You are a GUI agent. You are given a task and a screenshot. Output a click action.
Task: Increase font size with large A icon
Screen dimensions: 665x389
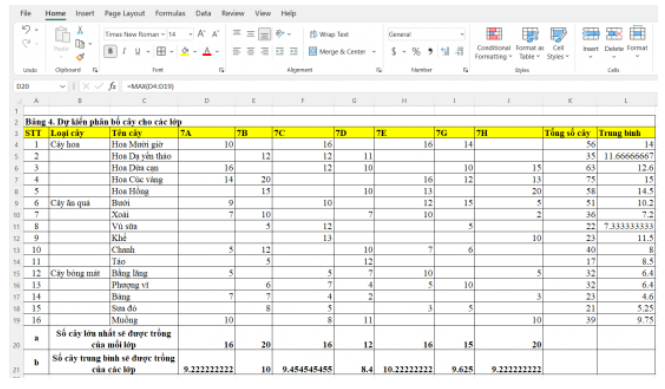click(x=201, y=34)
